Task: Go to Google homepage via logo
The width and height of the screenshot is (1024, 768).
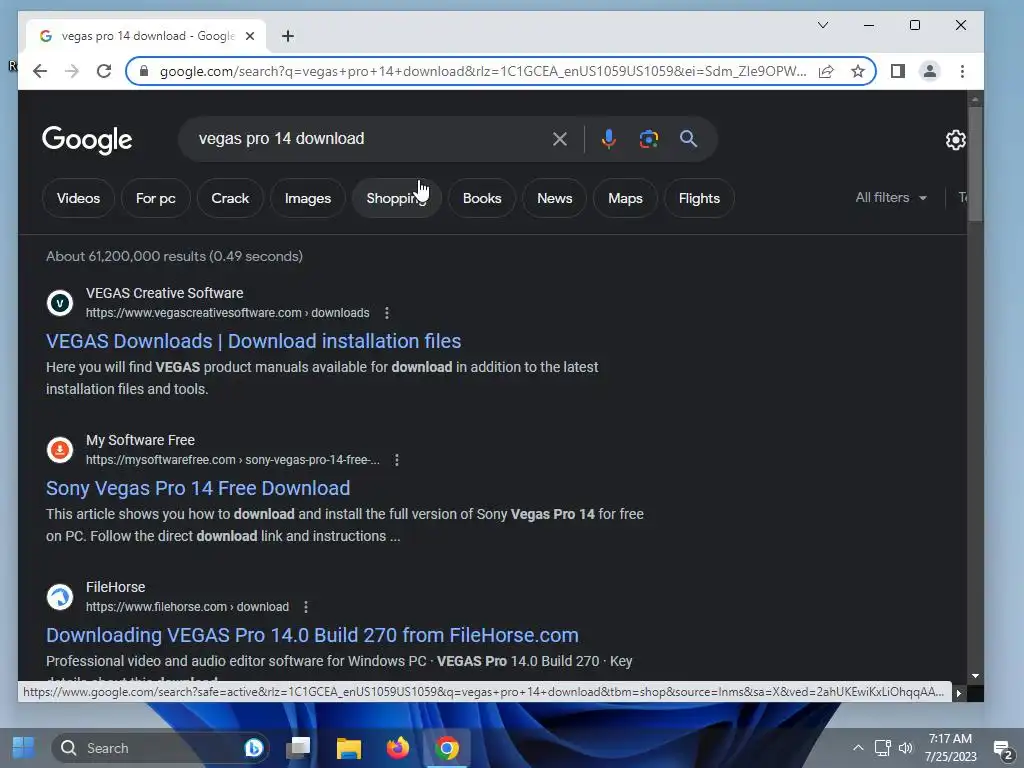Action: click(87, 140)
